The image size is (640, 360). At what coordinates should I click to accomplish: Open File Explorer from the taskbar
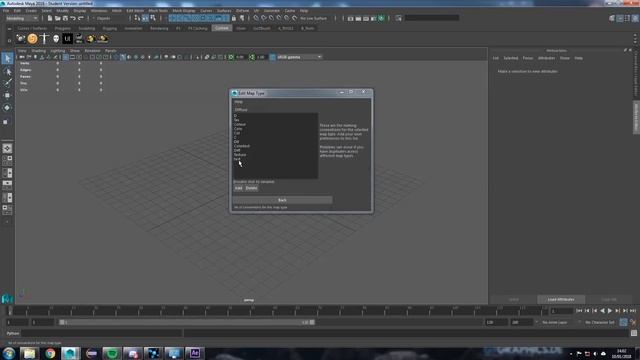[x=29, y=353]
